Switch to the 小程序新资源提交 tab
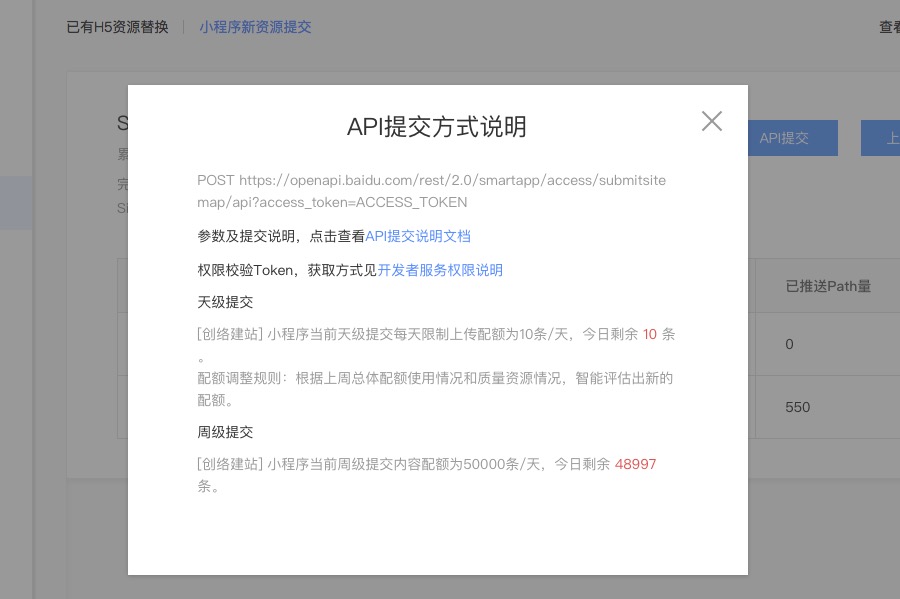Image resolution: width=900 pixels, height=599 pixels. click(x=255, y=27)
